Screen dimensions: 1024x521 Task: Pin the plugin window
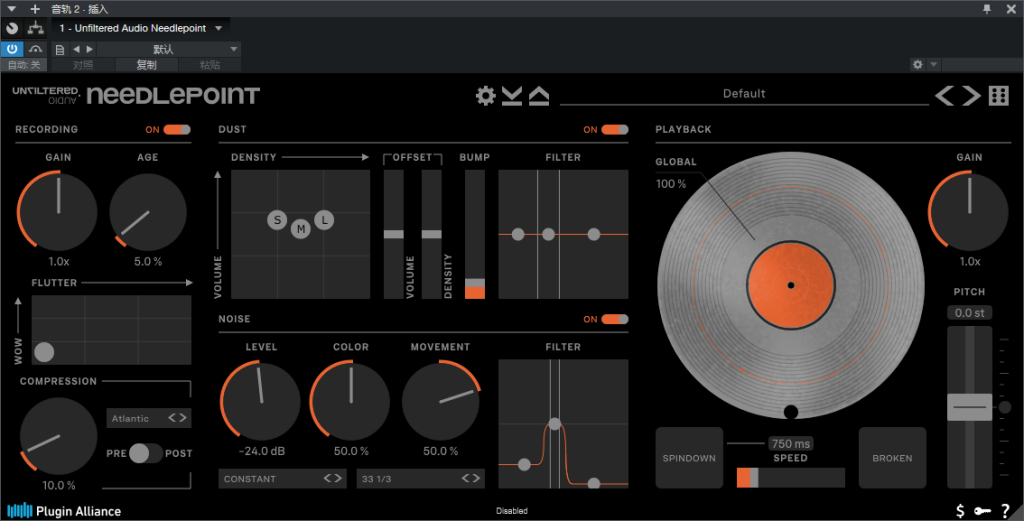pos(987,8)
